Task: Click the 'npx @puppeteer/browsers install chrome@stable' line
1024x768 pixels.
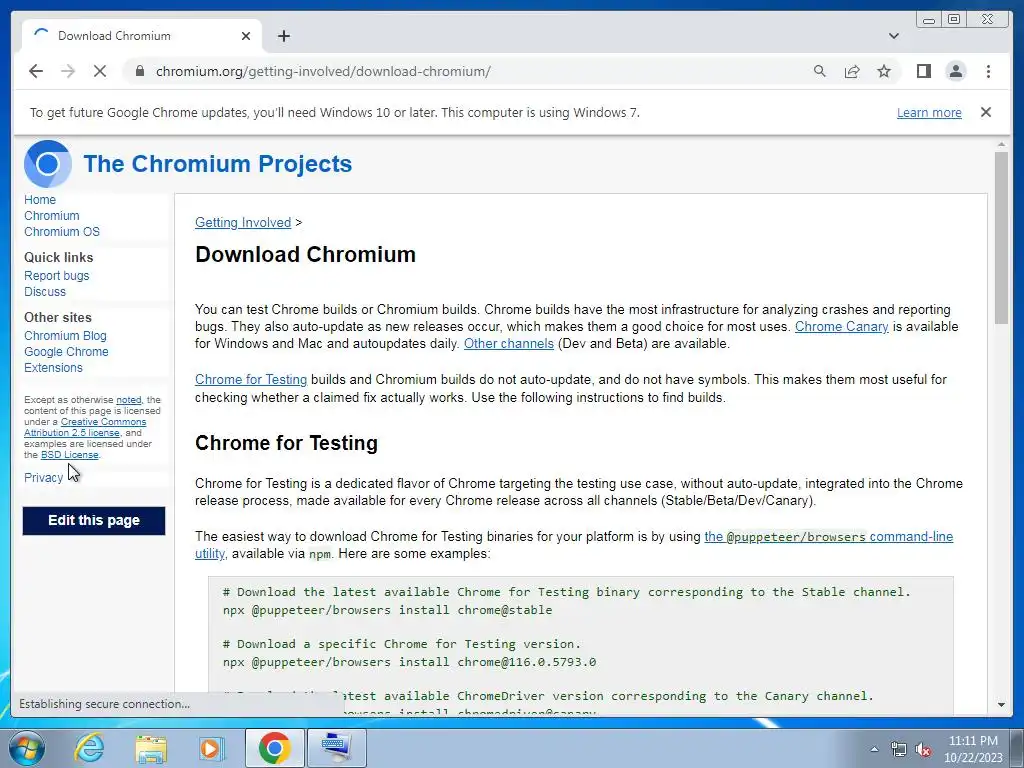Action: (x=387, y=610)
